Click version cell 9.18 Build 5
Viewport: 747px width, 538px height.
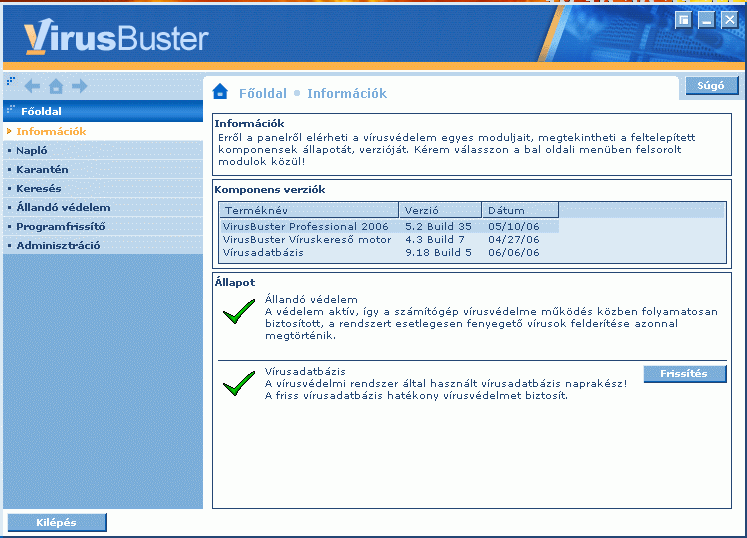pos(438,252)
